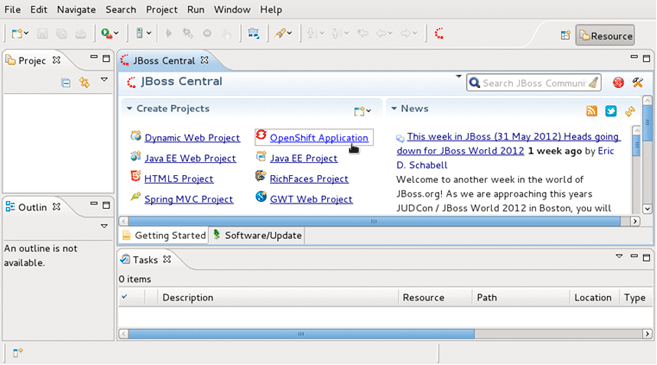The height and width of the screenshot is (365, 657).
Task: Click Collapse All in Project Explorer
Action: (x=66, y=83)
